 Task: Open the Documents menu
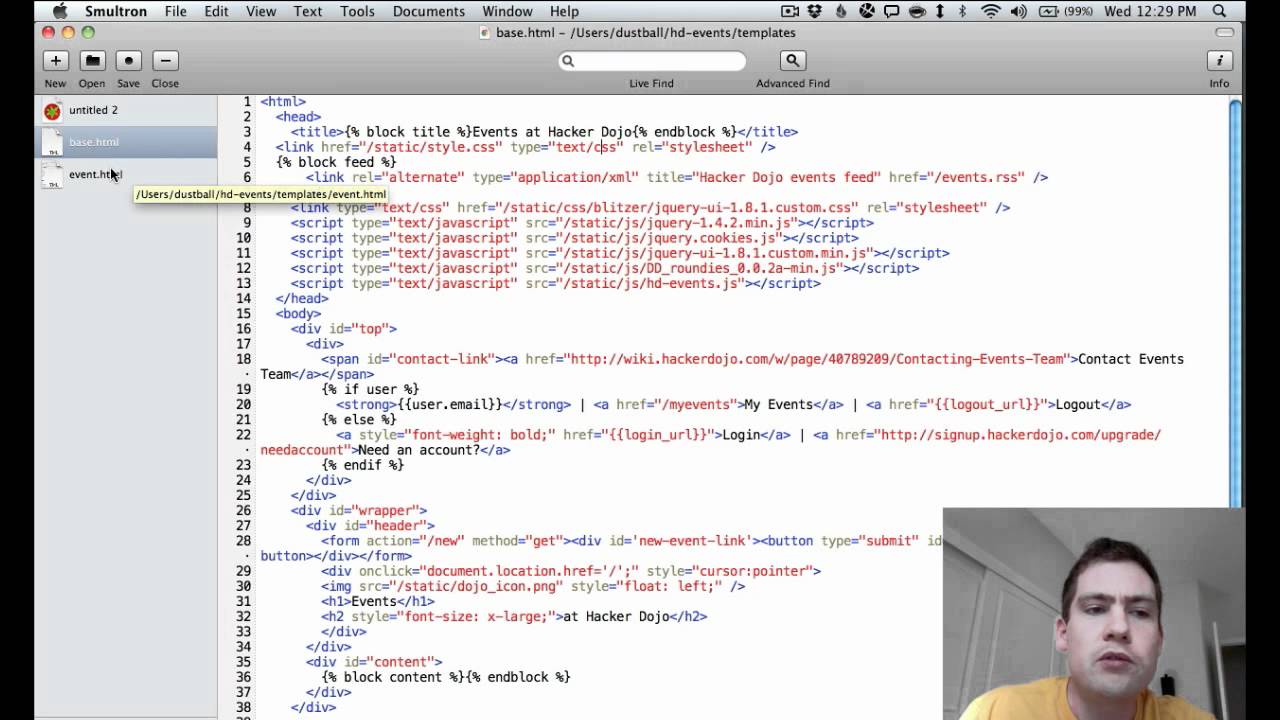pyautogui.click(x=429, y=11)
